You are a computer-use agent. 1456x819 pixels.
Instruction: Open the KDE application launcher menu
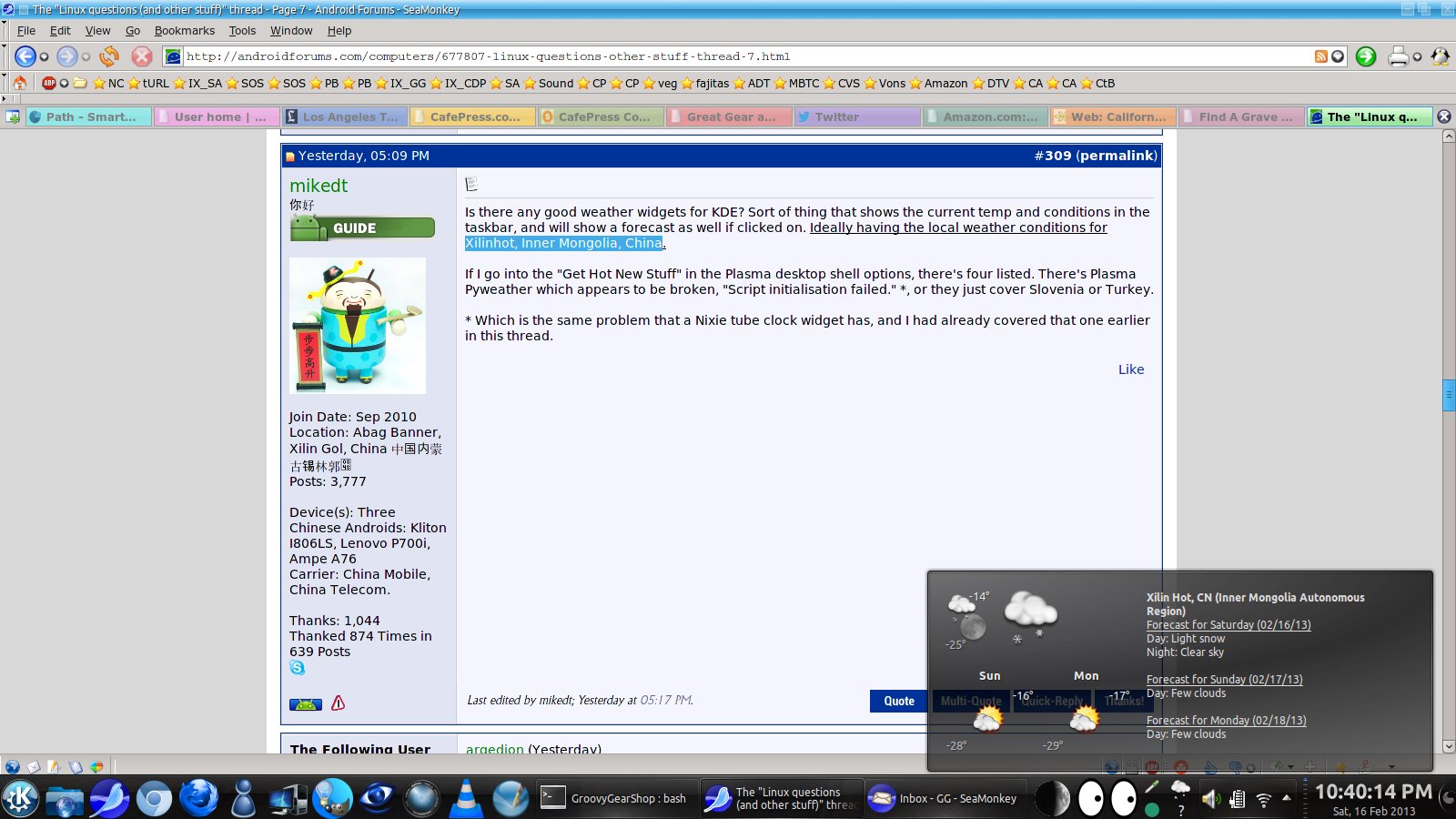20,798
